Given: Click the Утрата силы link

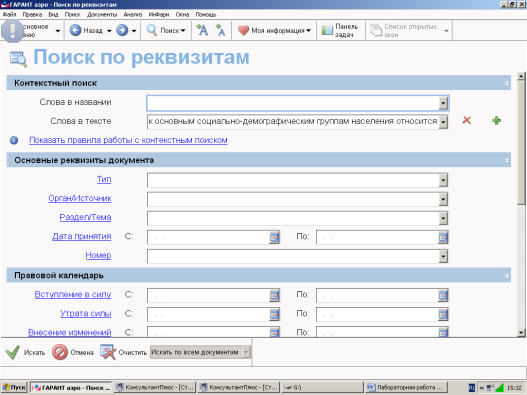Looking at the screenshot, I should pyautogui.click(x=86, y=314).
